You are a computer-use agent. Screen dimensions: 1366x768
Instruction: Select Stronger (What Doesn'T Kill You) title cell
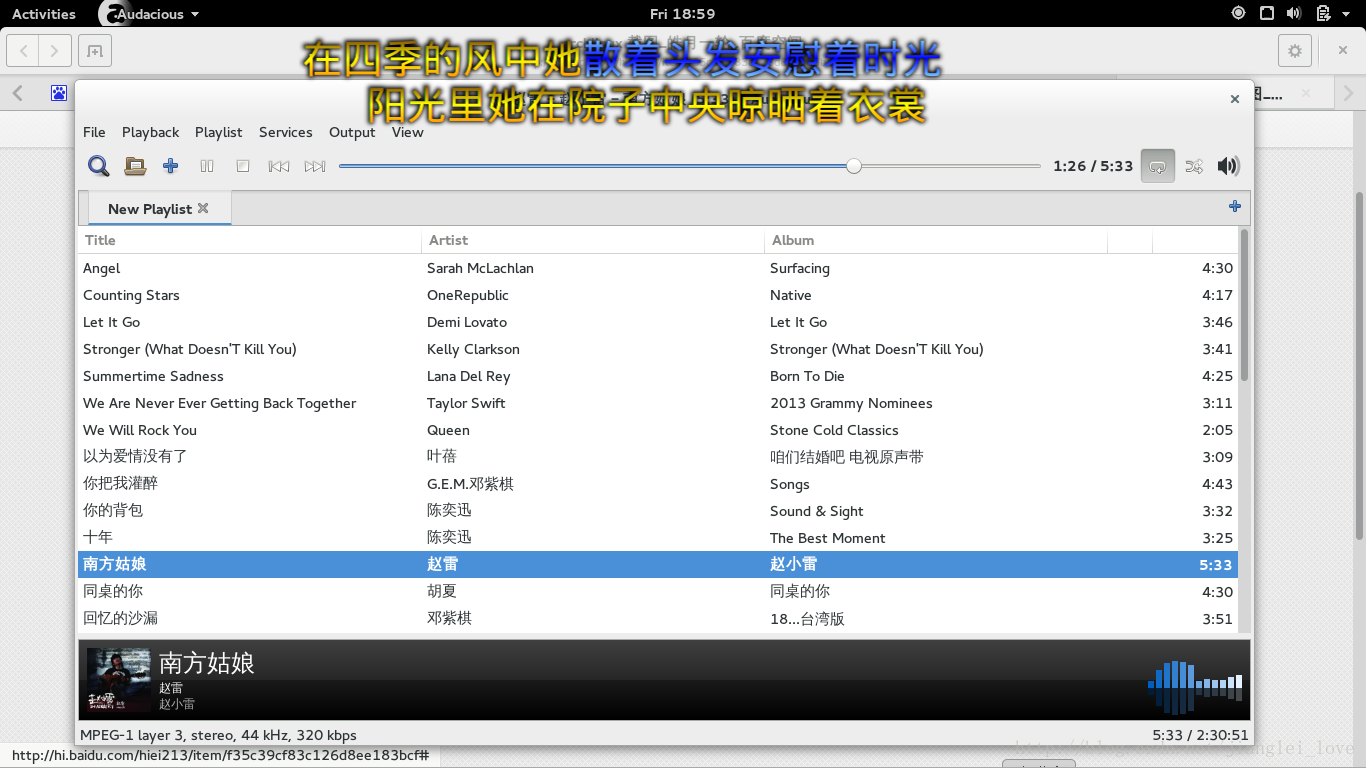point(190,349)
